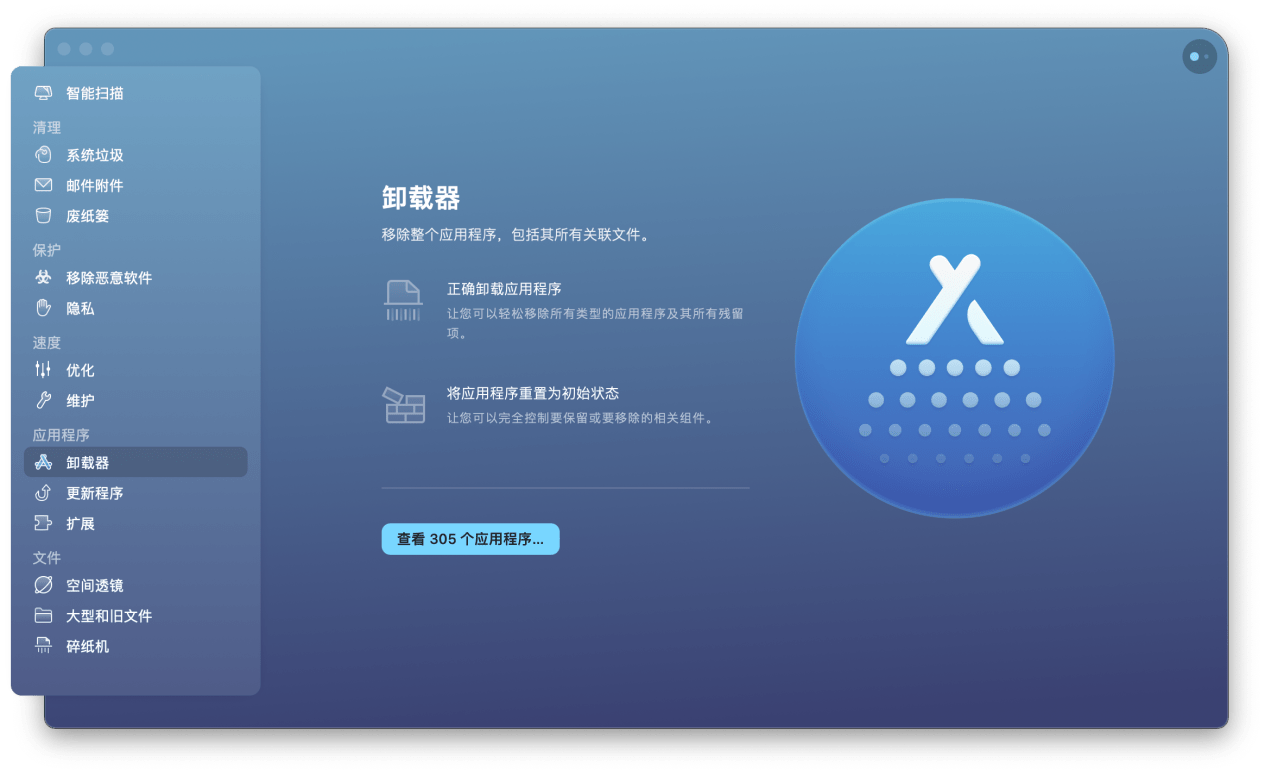This screenshot has height=776, width=1265.
Task: Click the Space Lens planet icon
Action: pyautogui.click(x=43, y=585)
